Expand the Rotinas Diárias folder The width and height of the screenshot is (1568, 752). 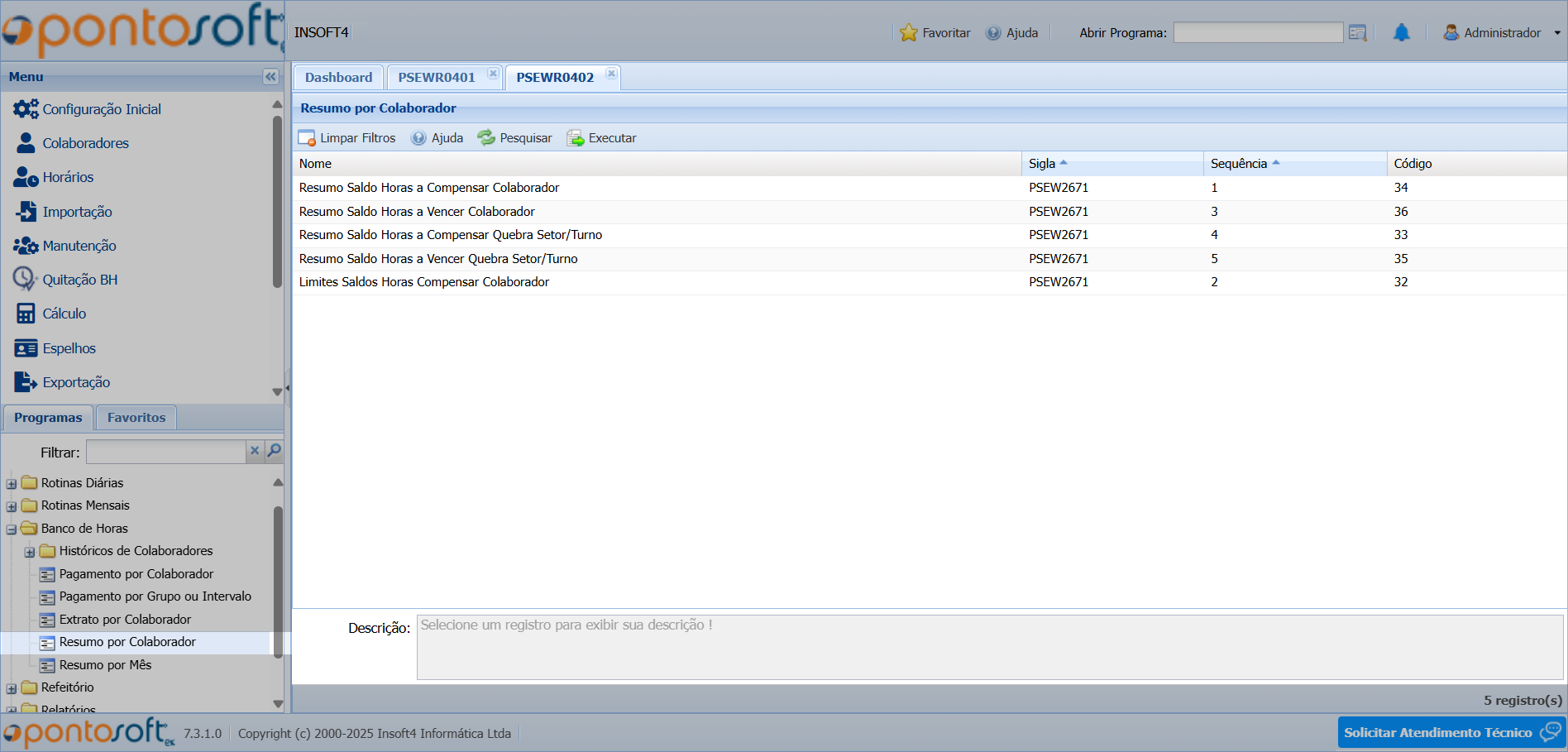(x=12, y=484)
